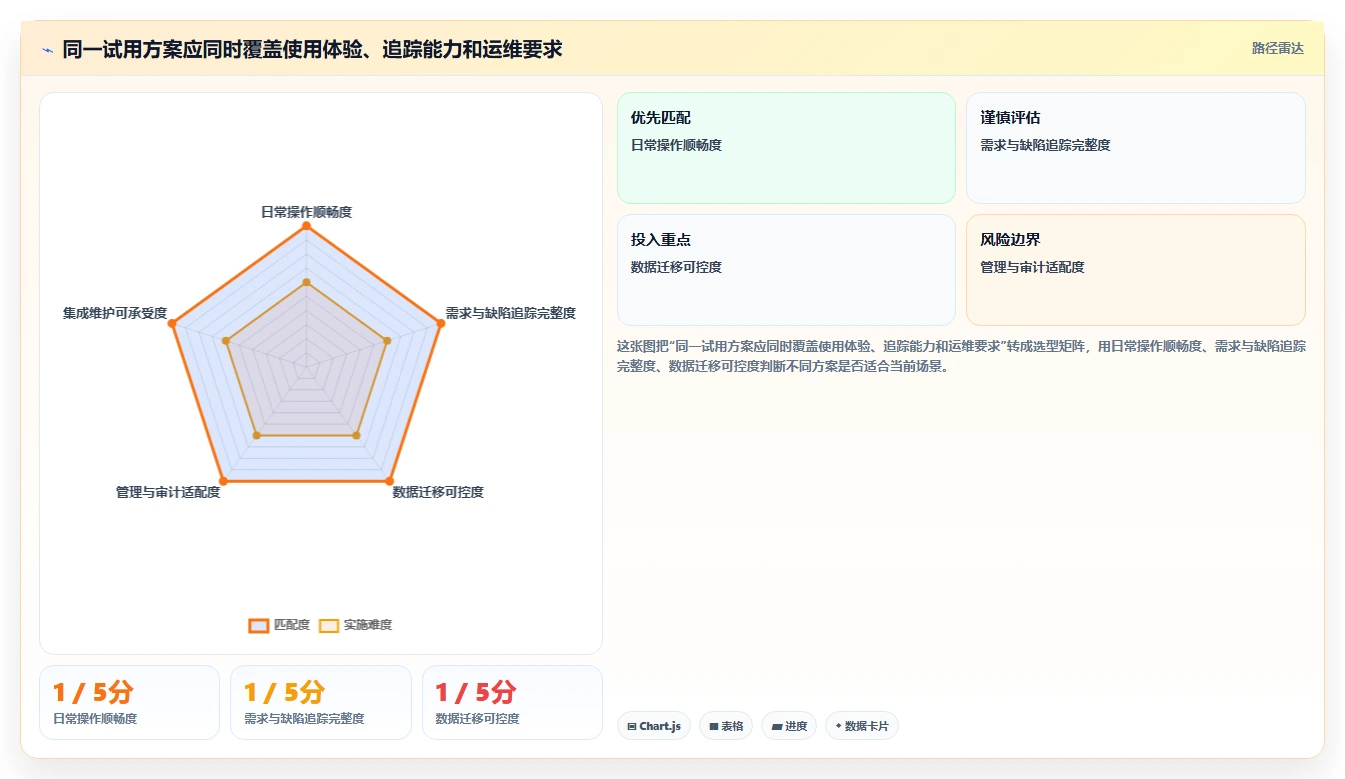The image size is (1345, 779).
Task: Open the green 优先匹配 card
Action: [x=786, y=148]
